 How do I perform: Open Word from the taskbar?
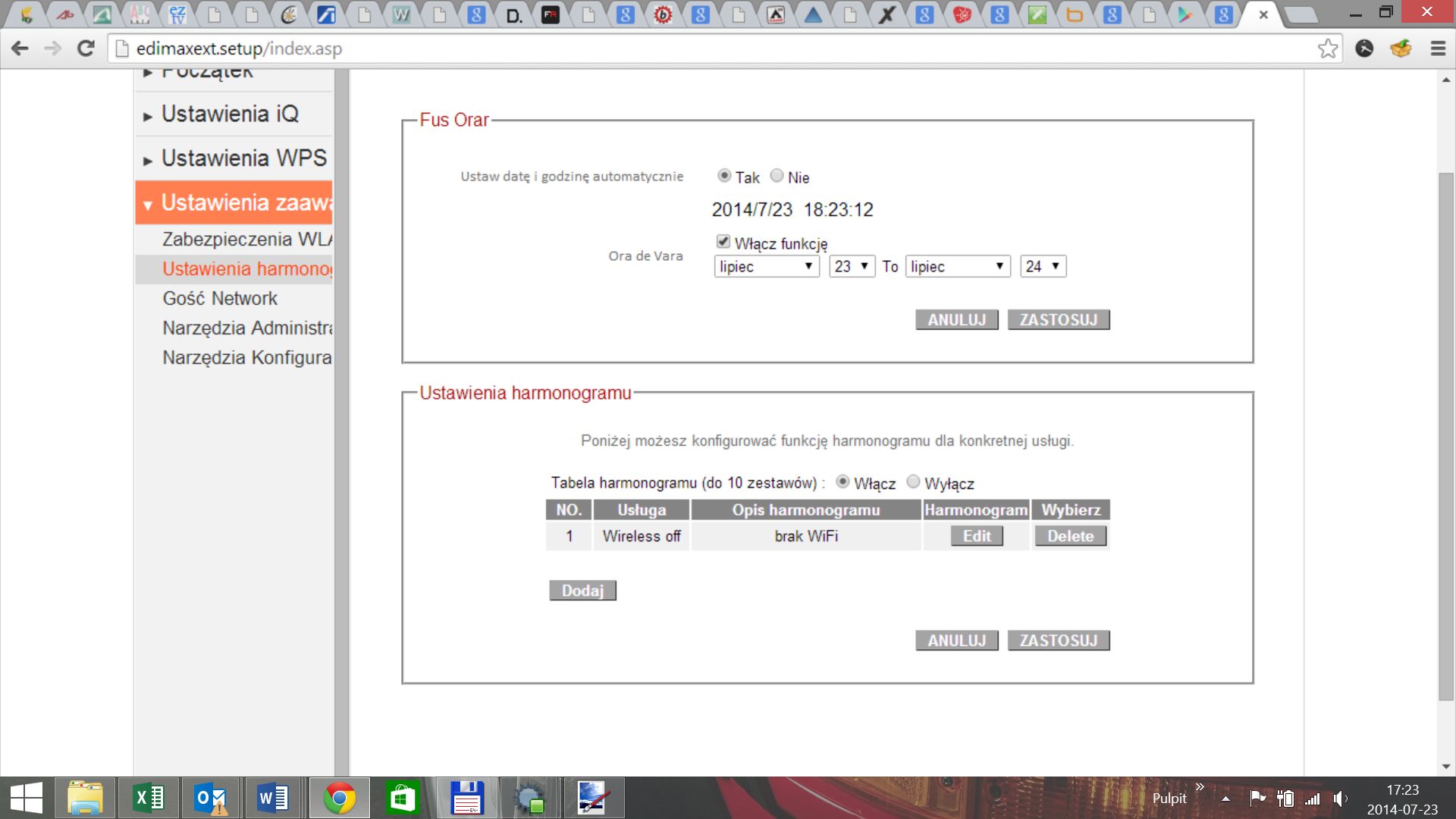point(273,798)
